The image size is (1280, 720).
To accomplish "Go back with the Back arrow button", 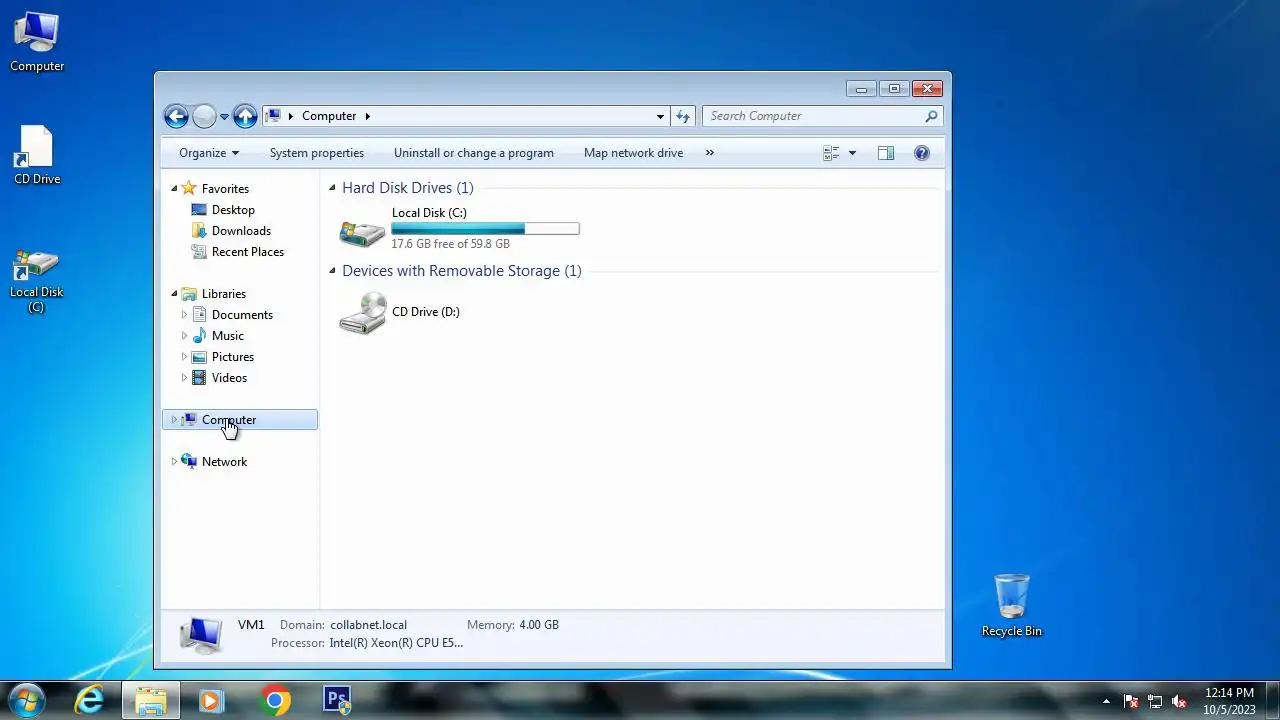I will point(176,116).
